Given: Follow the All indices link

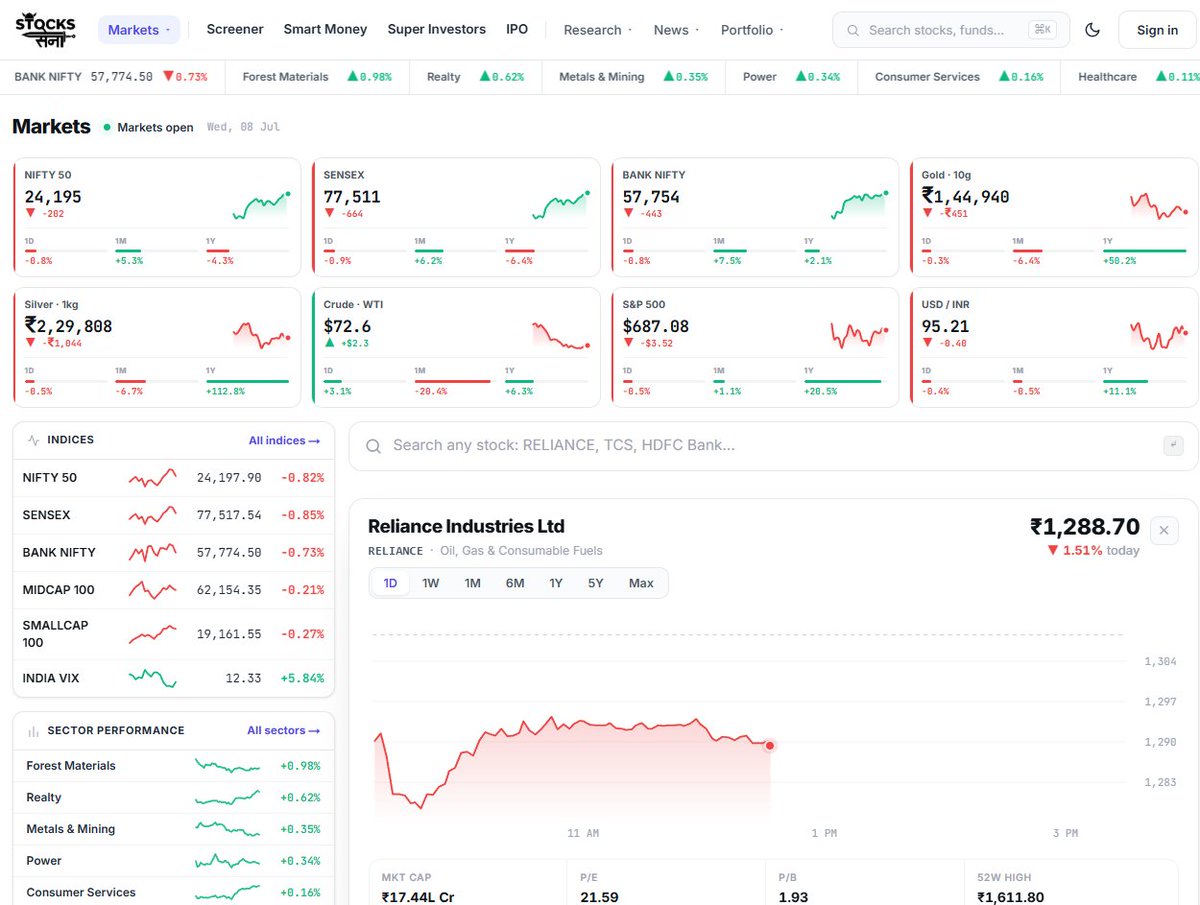Looking at the screenshot, I should 284,440.
